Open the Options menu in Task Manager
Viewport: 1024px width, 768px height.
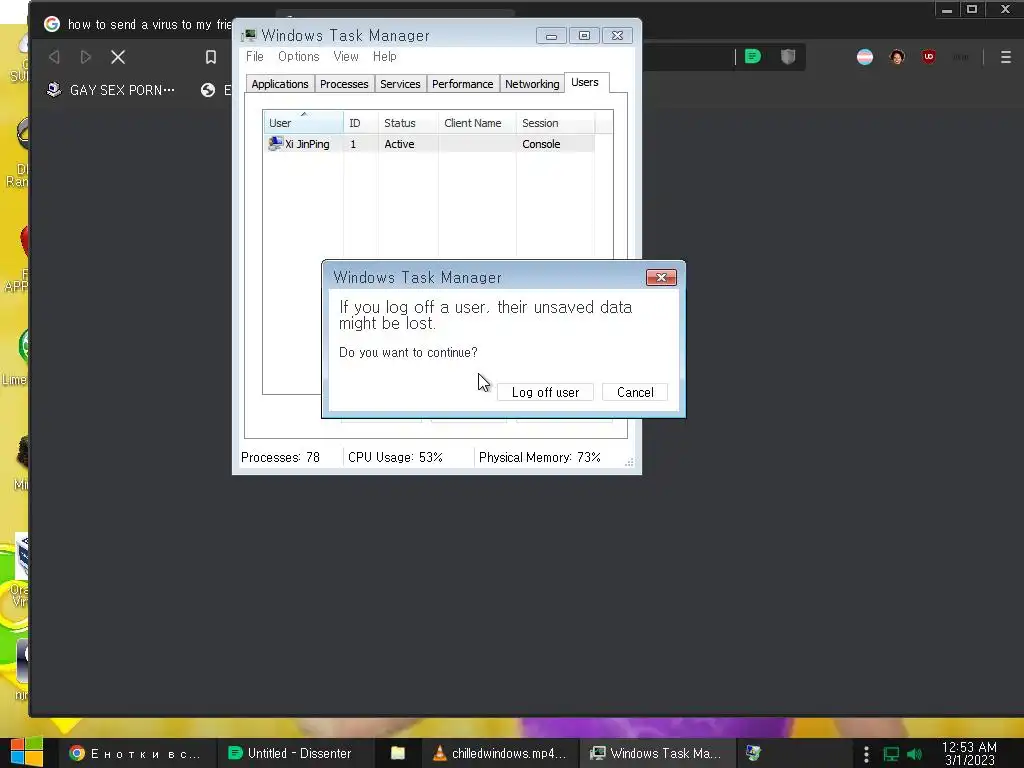[x=298, y=57]
